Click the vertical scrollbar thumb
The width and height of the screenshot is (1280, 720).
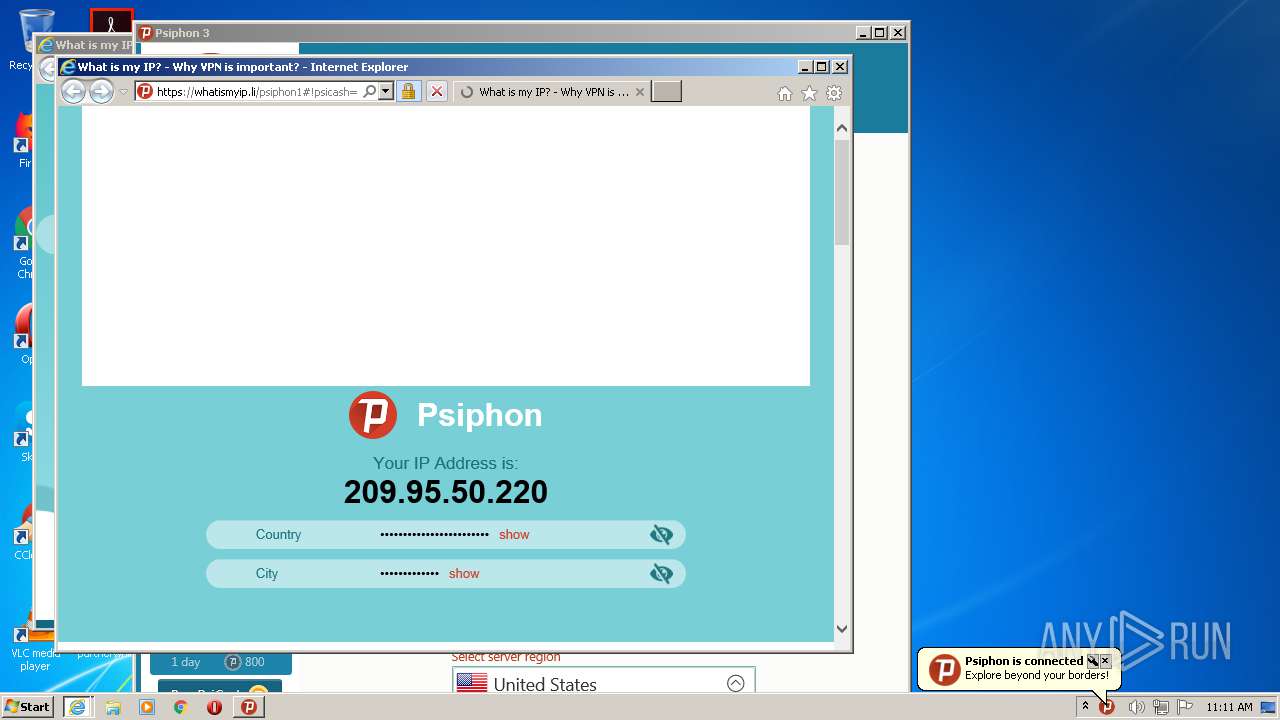tap(841, 192)
